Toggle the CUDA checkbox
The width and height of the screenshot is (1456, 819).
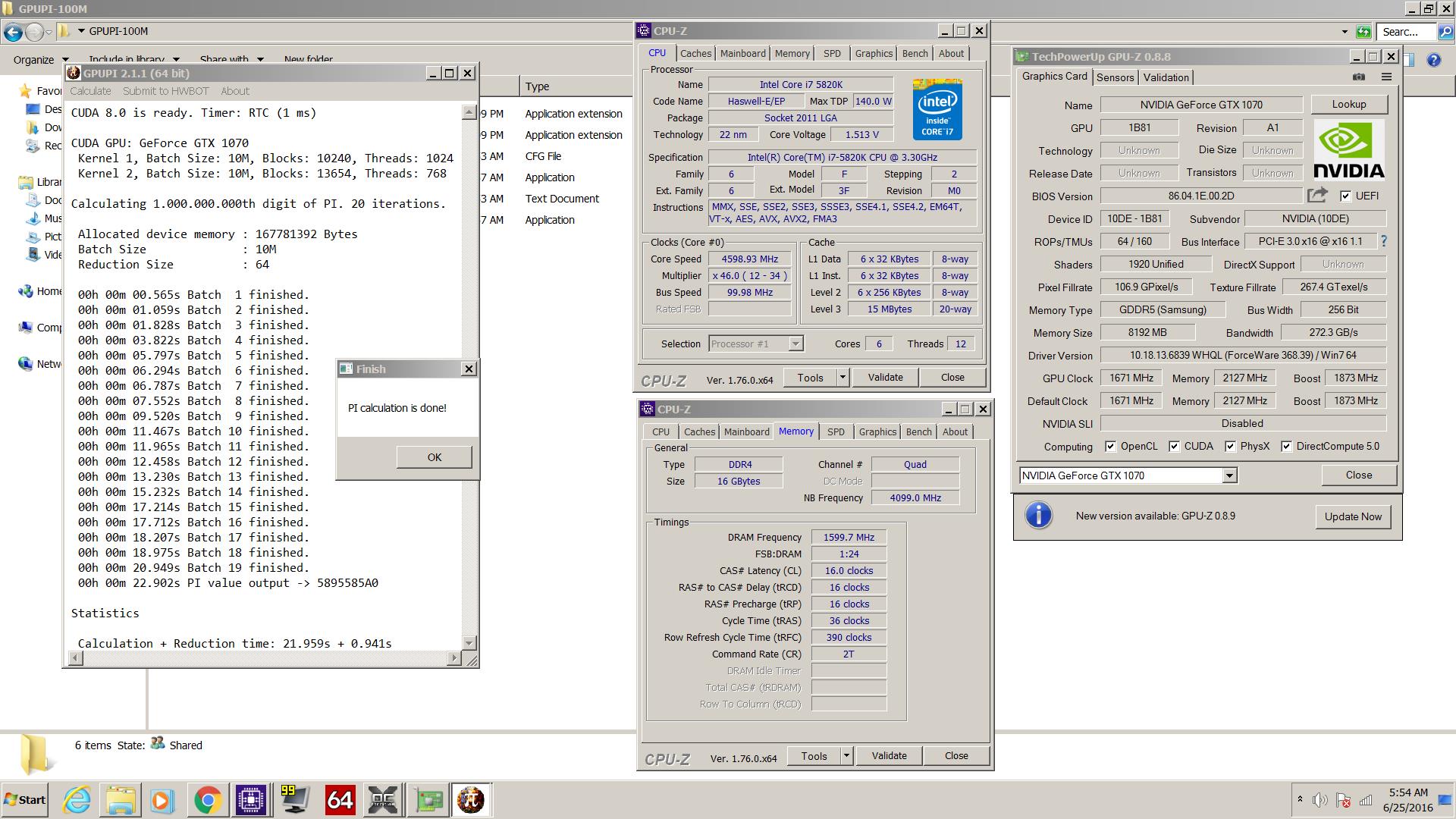click(1174, 446)
